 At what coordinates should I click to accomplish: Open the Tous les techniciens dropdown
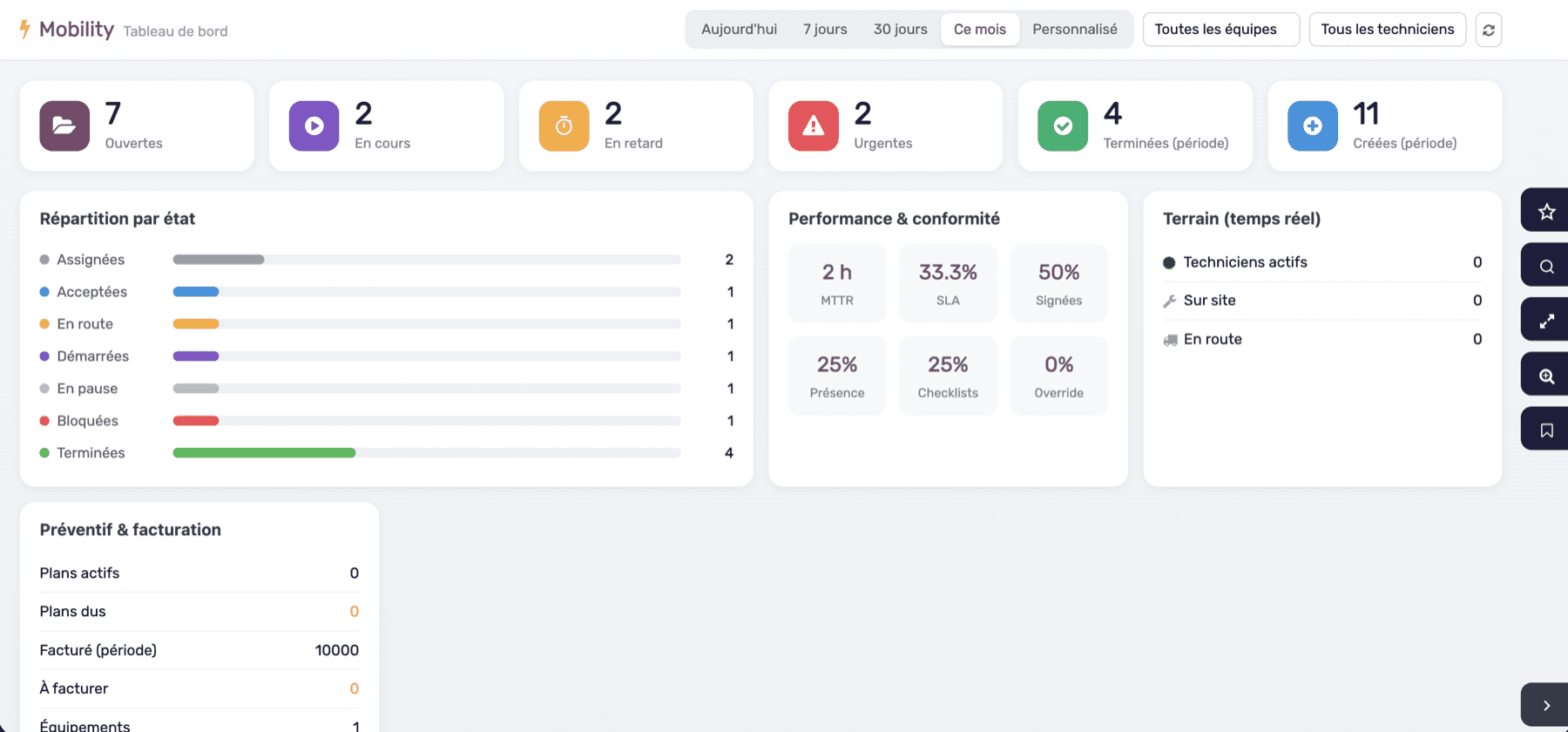coord(1388,30)
